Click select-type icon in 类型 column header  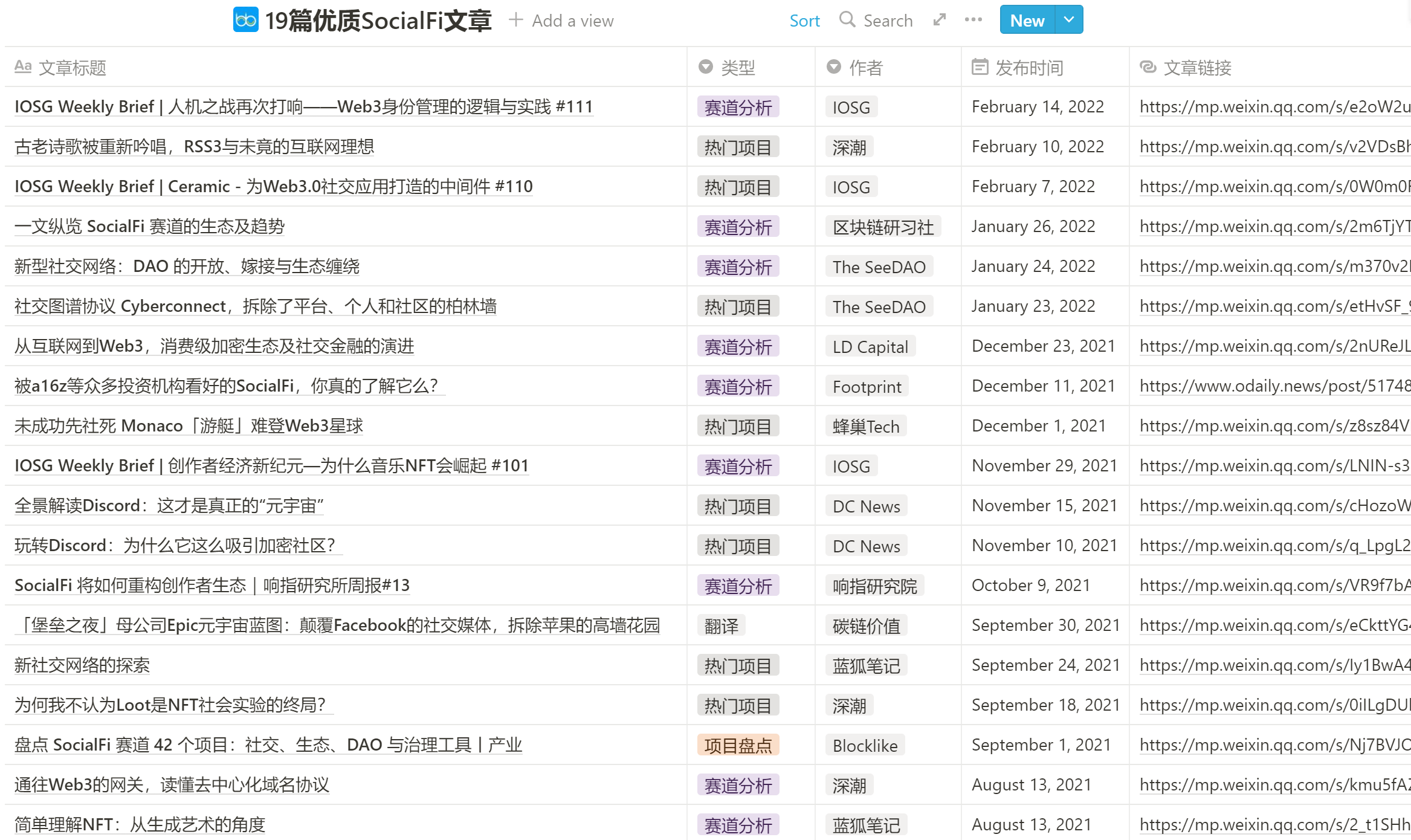[706, 67]
